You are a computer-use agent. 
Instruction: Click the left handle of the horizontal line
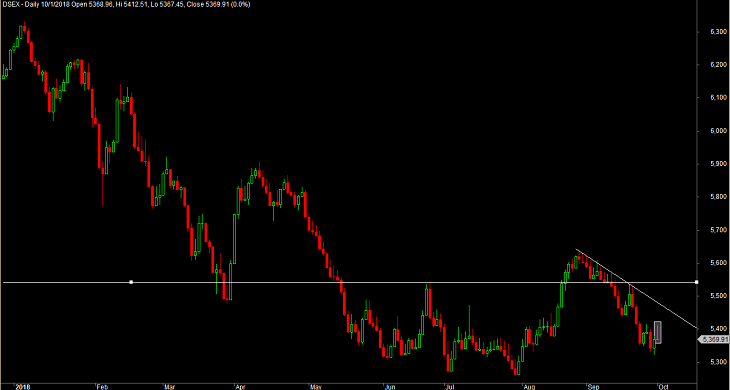(x=131, y=282)
